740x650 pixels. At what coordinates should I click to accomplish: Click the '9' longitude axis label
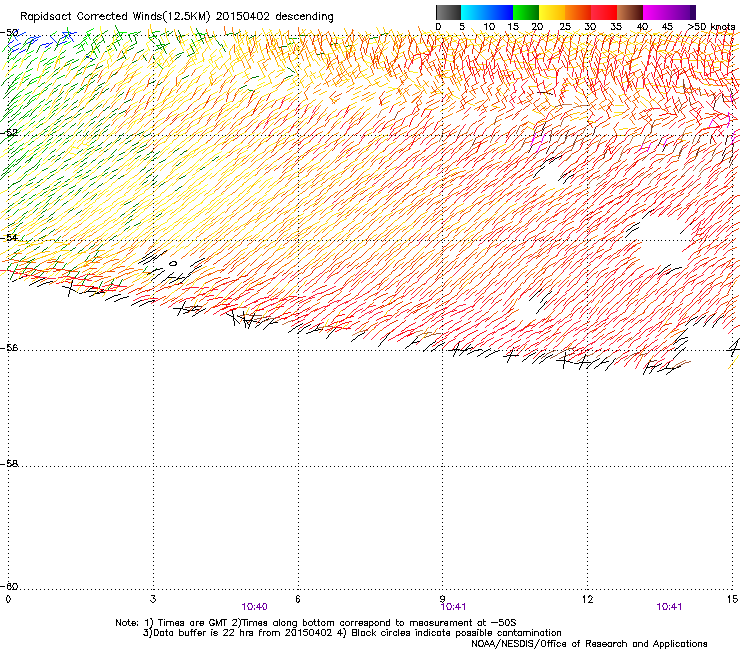coord(443,599)
